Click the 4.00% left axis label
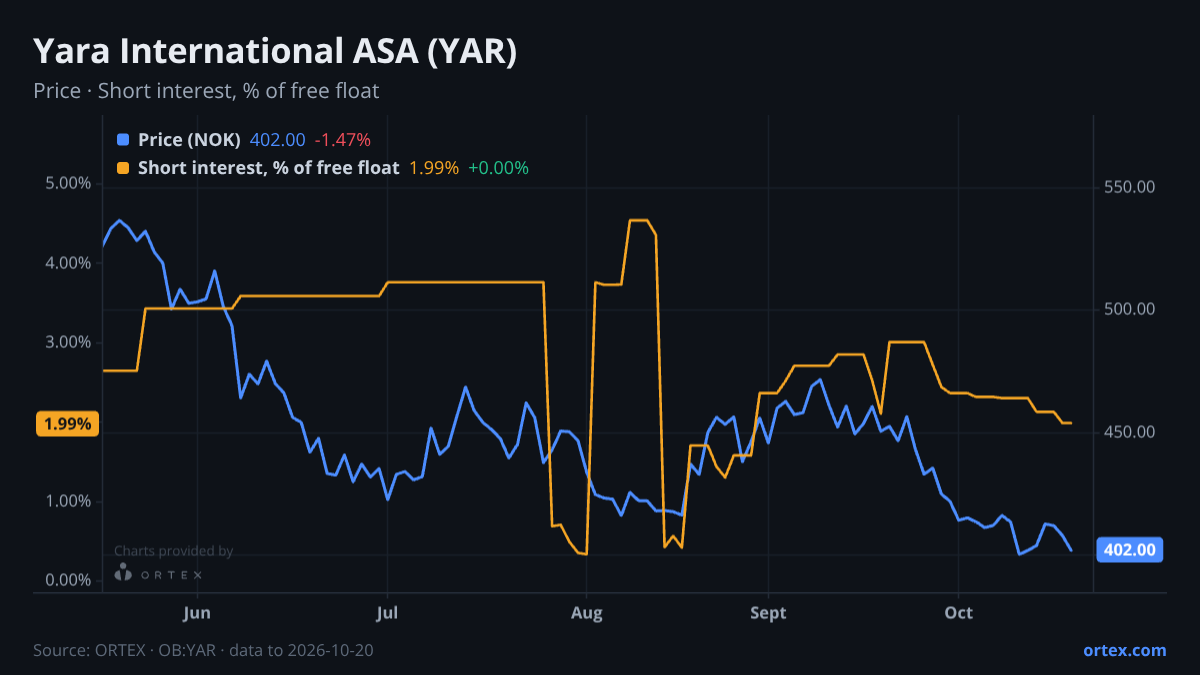This screenshot has height=675, width=1200. [x=69, y=263]
